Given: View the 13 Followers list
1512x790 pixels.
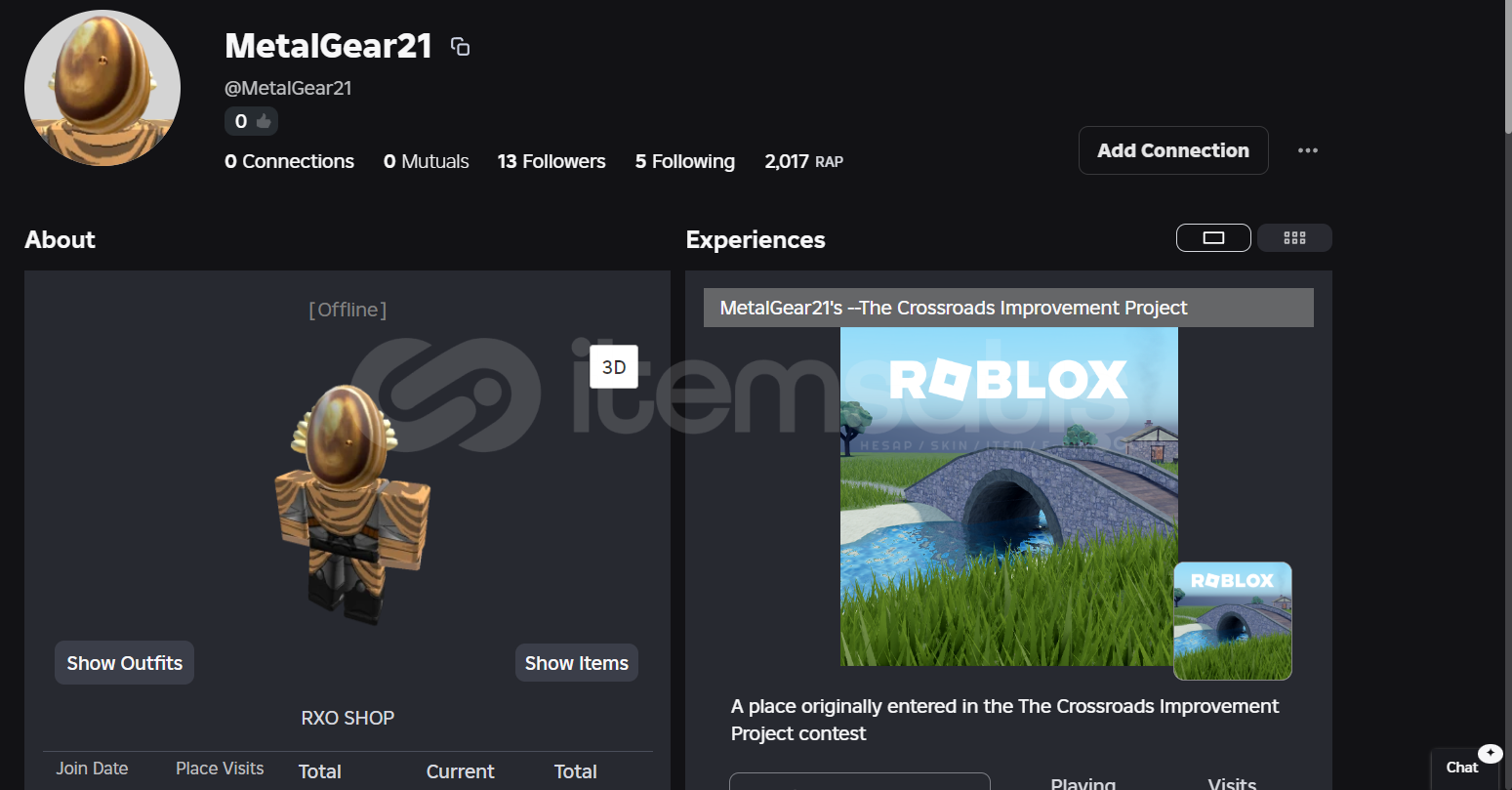Looking at the screenshot, I should coord(552,161).
